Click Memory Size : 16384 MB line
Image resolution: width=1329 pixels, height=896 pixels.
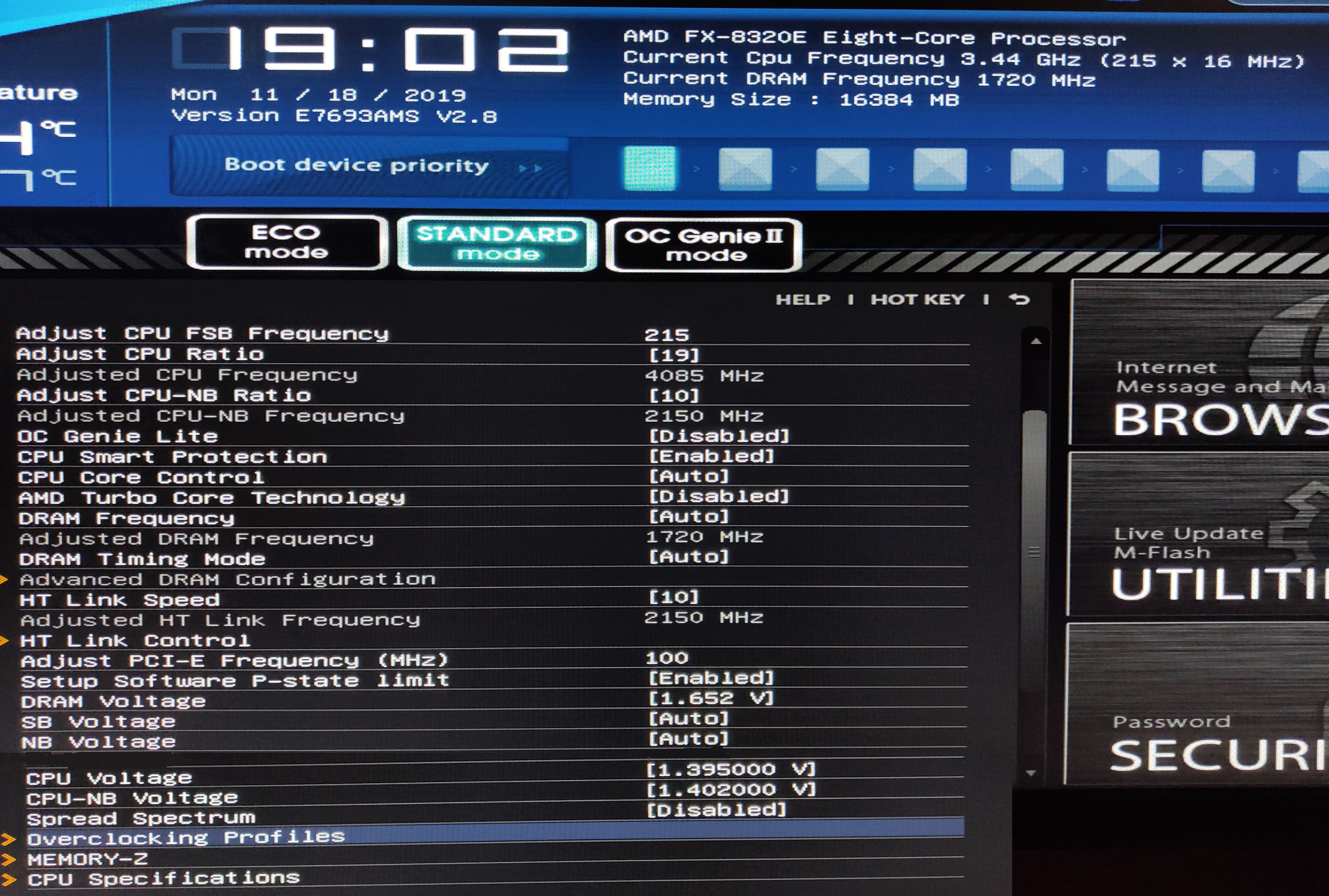(791, 99)
